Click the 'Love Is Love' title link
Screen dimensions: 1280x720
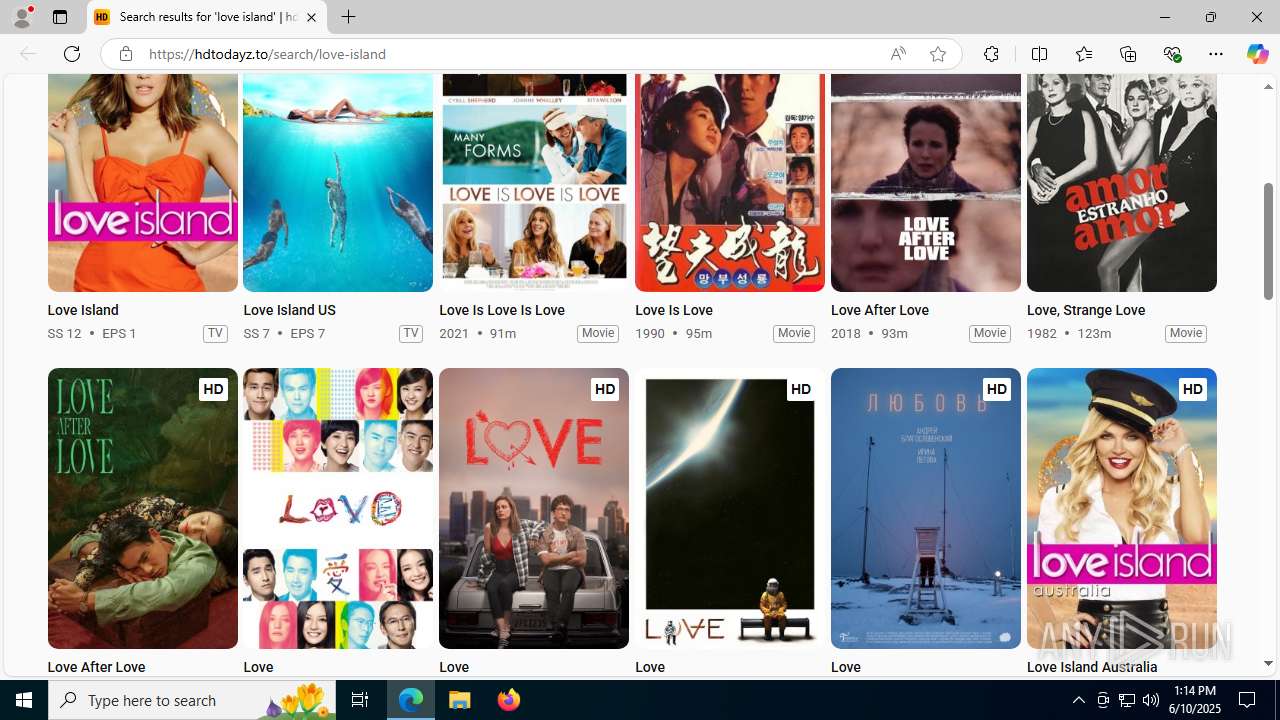point(674,310)
